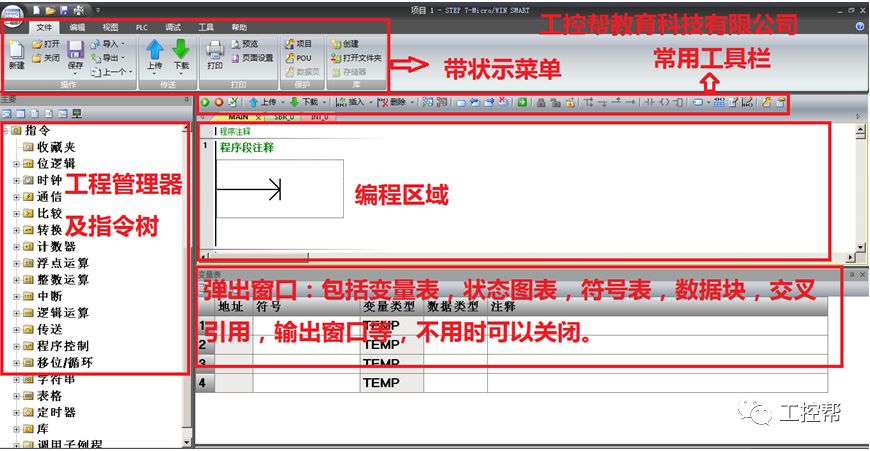Click the toolbar 下载 download icon
The height and width of the screenshot is (451, 870).
[295, 102]
